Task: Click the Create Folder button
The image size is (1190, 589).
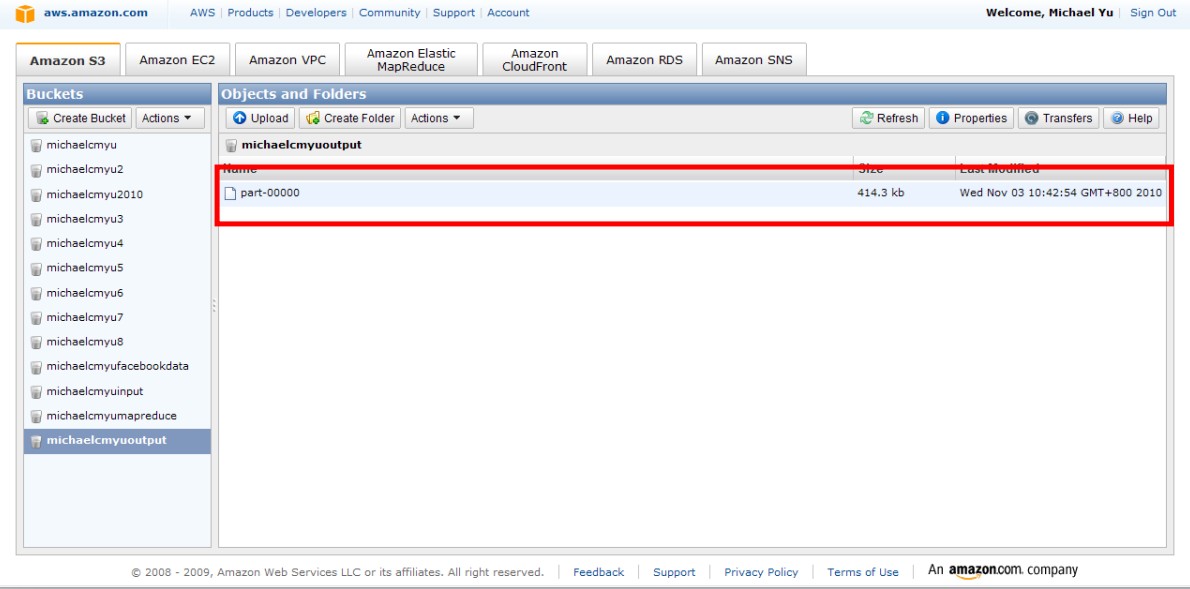Action: click(350, 118)
